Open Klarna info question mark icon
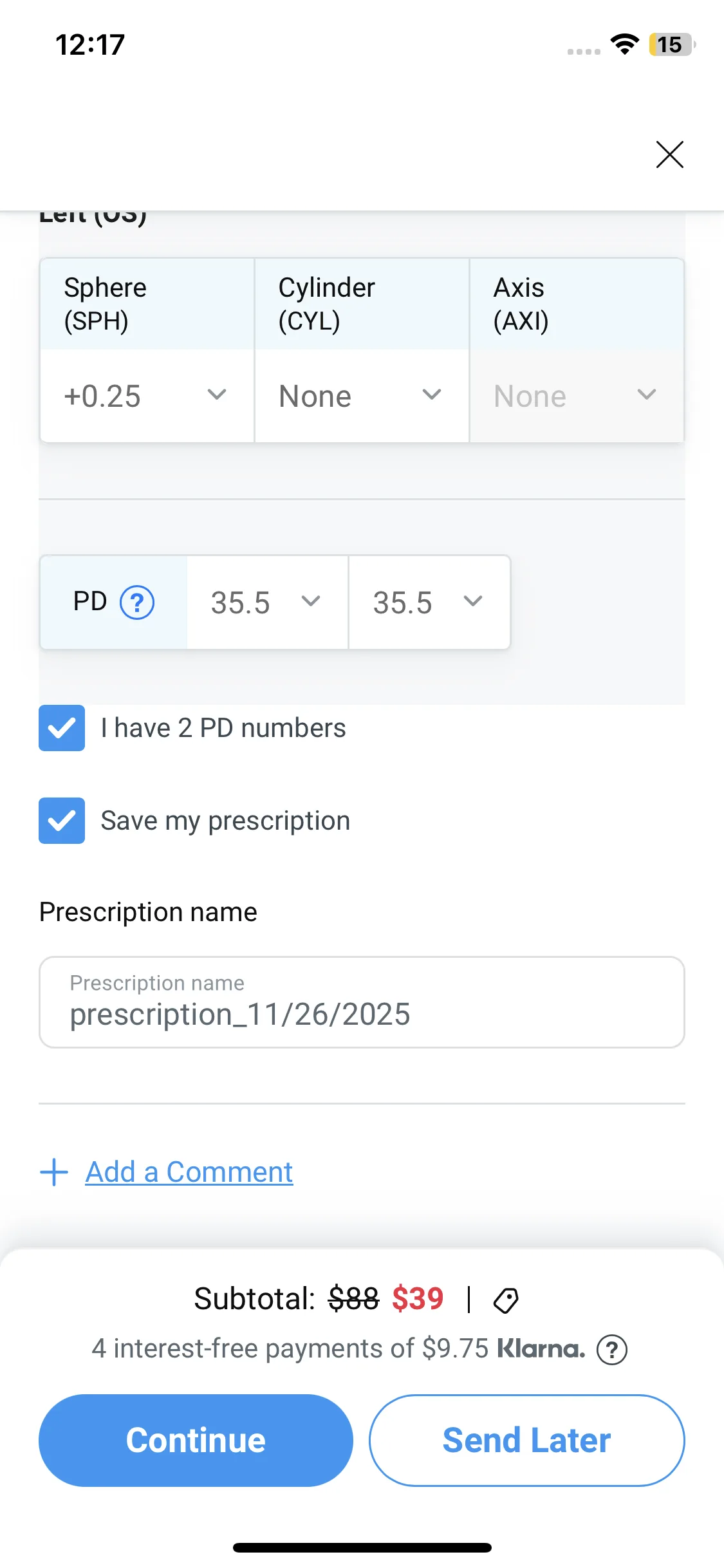The height and width of the screenshot is (1568, 724). click(x=611, y=1349)
